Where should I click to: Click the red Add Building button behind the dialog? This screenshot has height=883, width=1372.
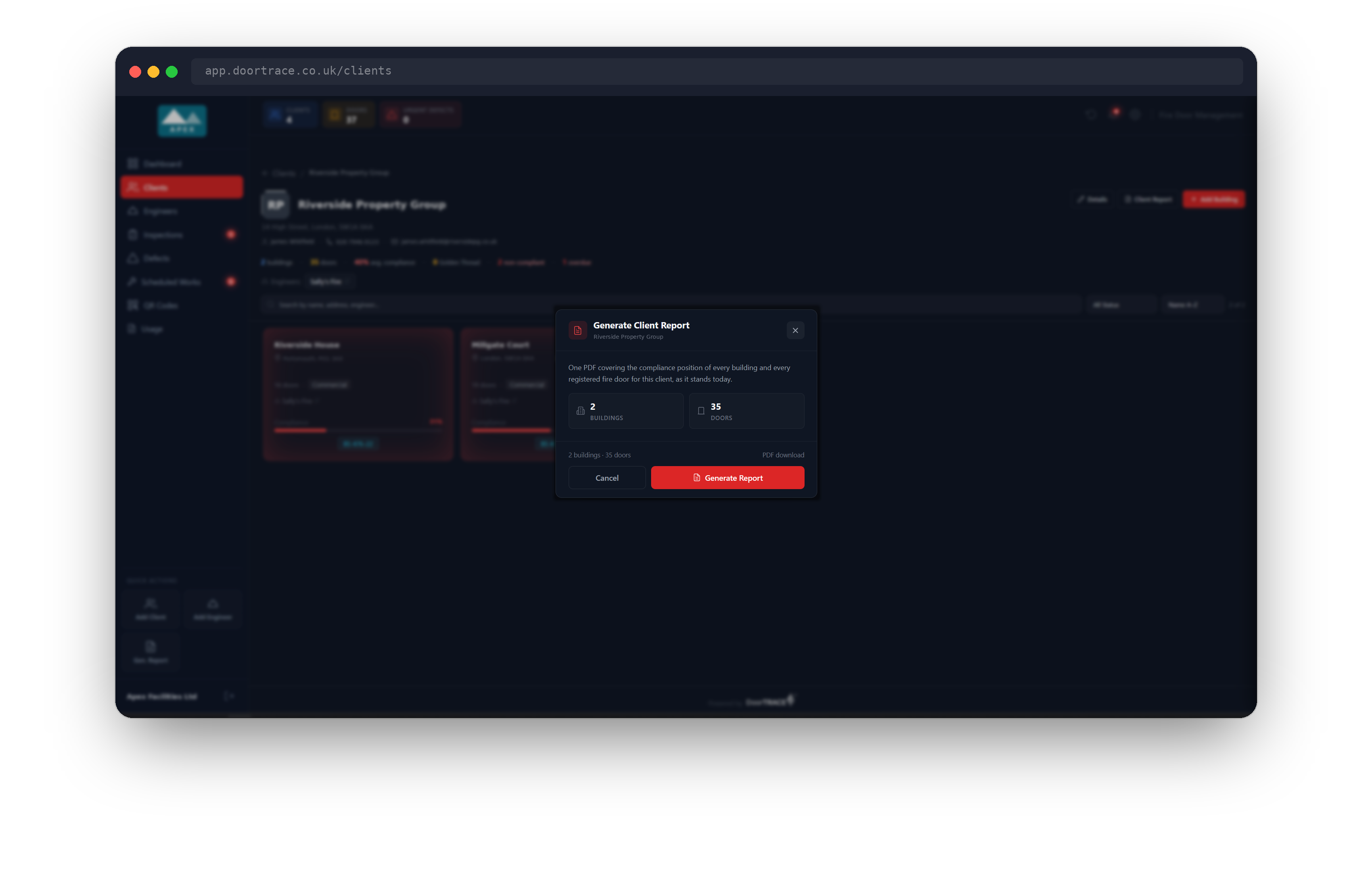(1213, 200)
